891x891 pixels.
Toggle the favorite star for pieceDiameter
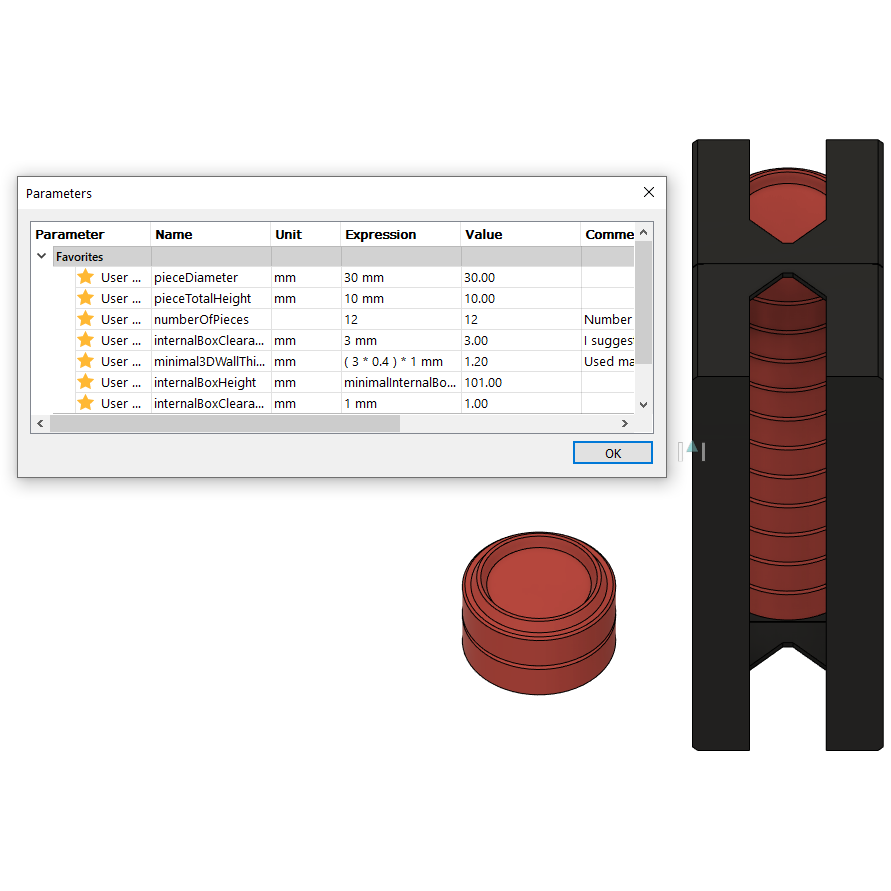click(85, 277)
